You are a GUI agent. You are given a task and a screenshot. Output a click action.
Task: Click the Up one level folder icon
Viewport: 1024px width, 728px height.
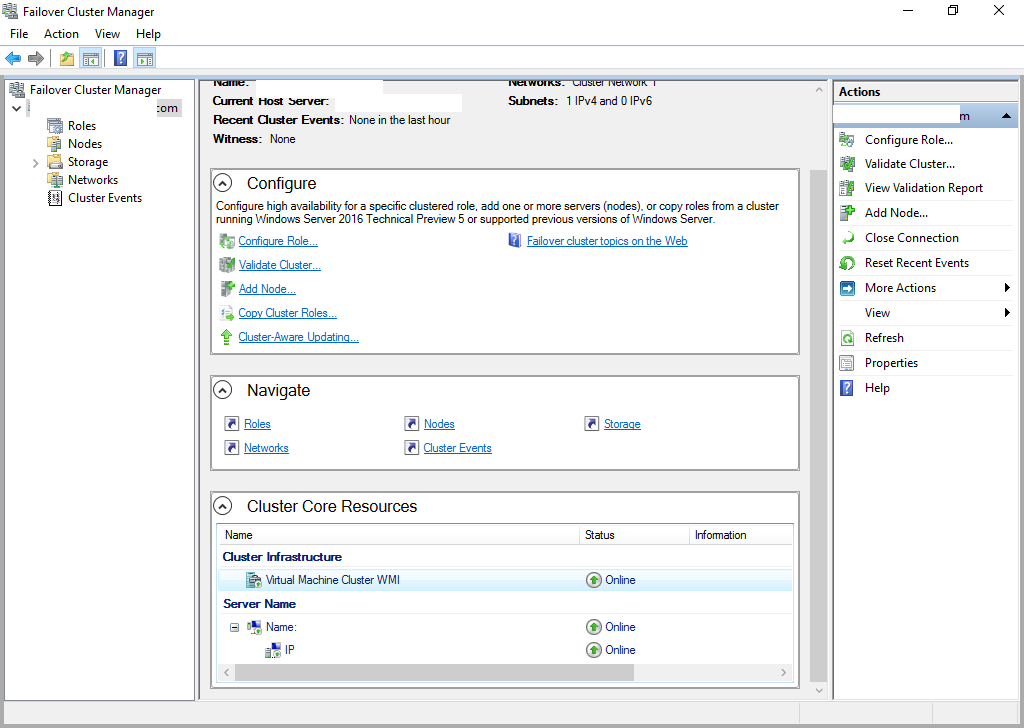coord(67,59)
